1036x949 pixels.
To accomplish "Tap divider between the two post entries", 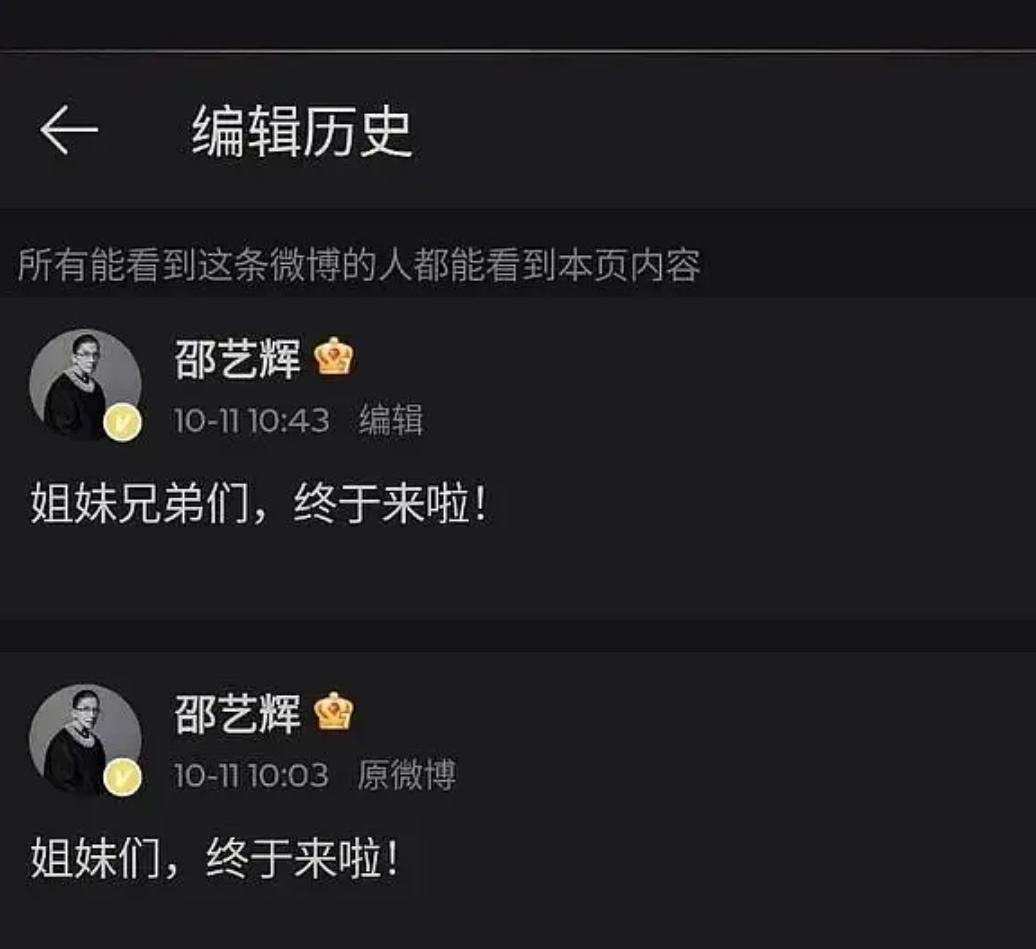I will click(518, 636).
